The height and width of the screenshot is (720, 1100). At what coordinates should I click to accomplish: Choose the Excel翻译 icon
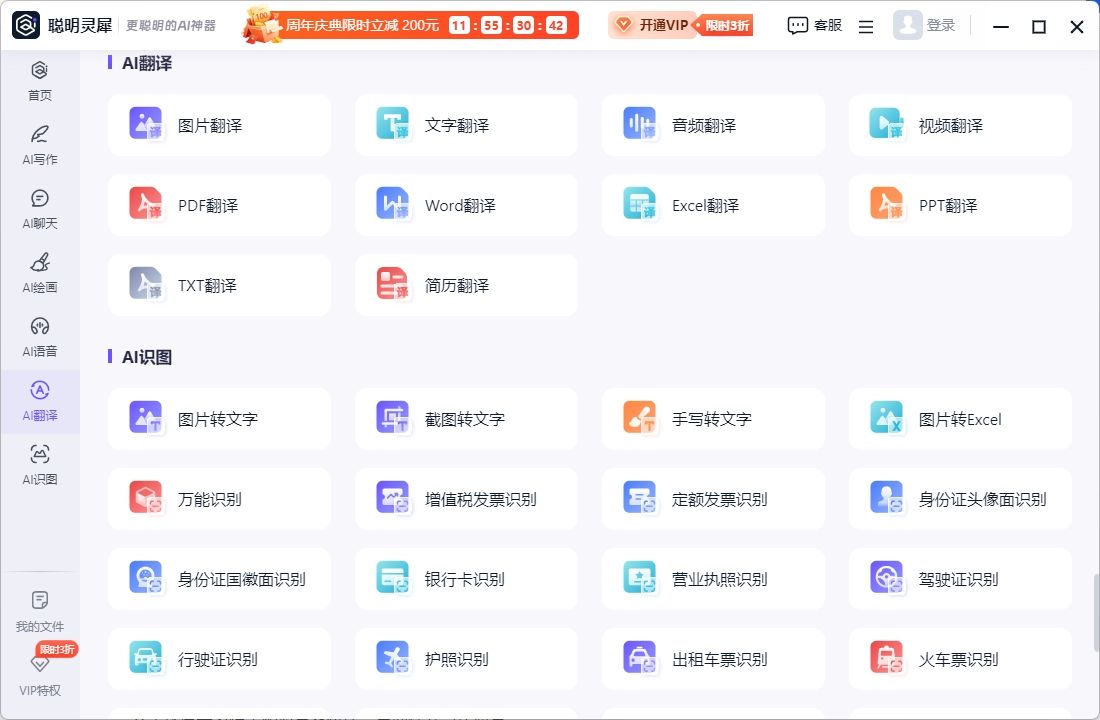tap(640, 204)
